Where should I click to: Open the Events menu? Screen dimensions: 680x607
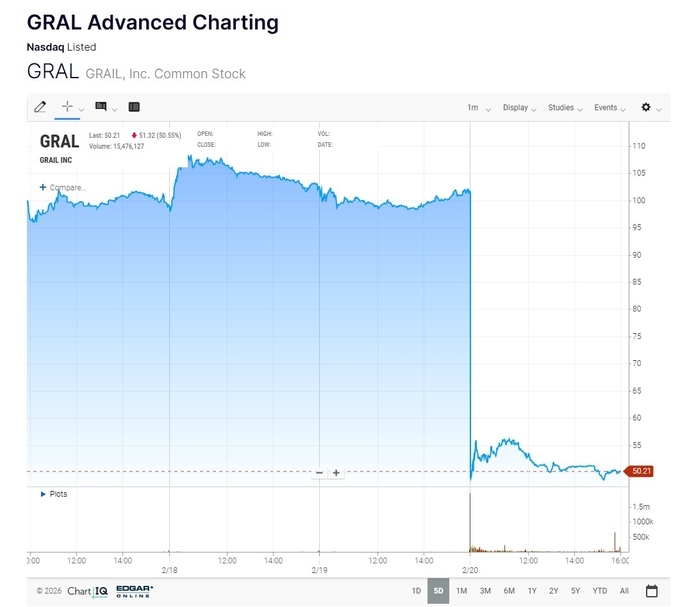[x=609, y=108]
